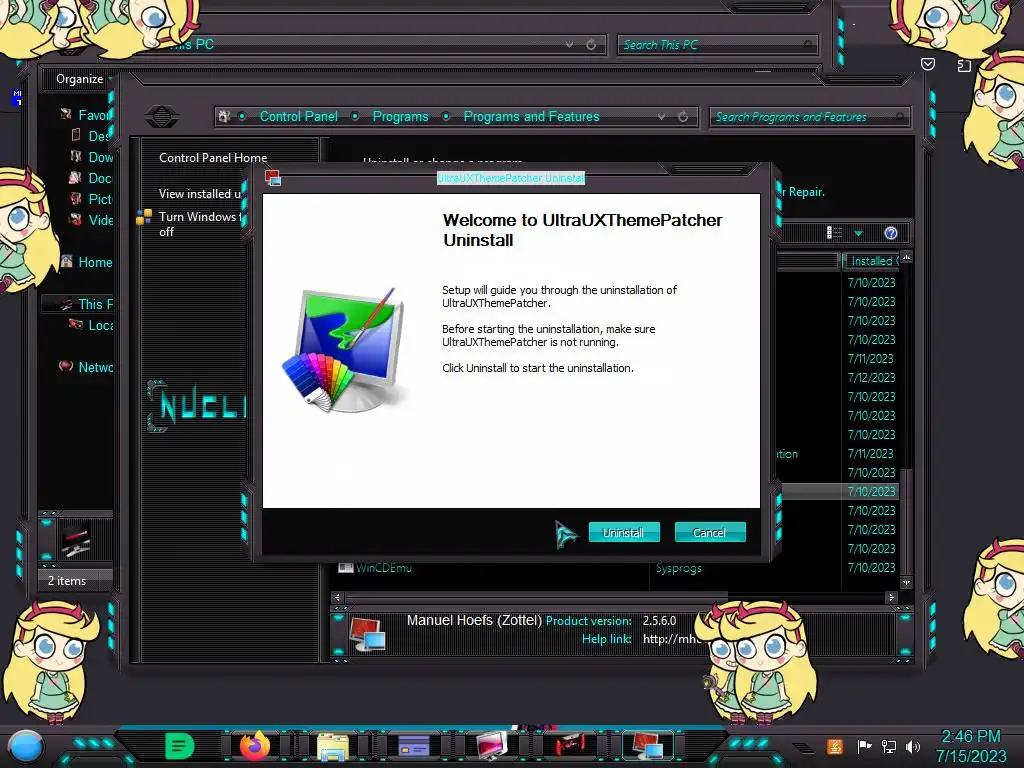Viewport: 1024px width, 768px height.
Task: Select Network in the navigation pane
Action: click(x=95, y=366)
